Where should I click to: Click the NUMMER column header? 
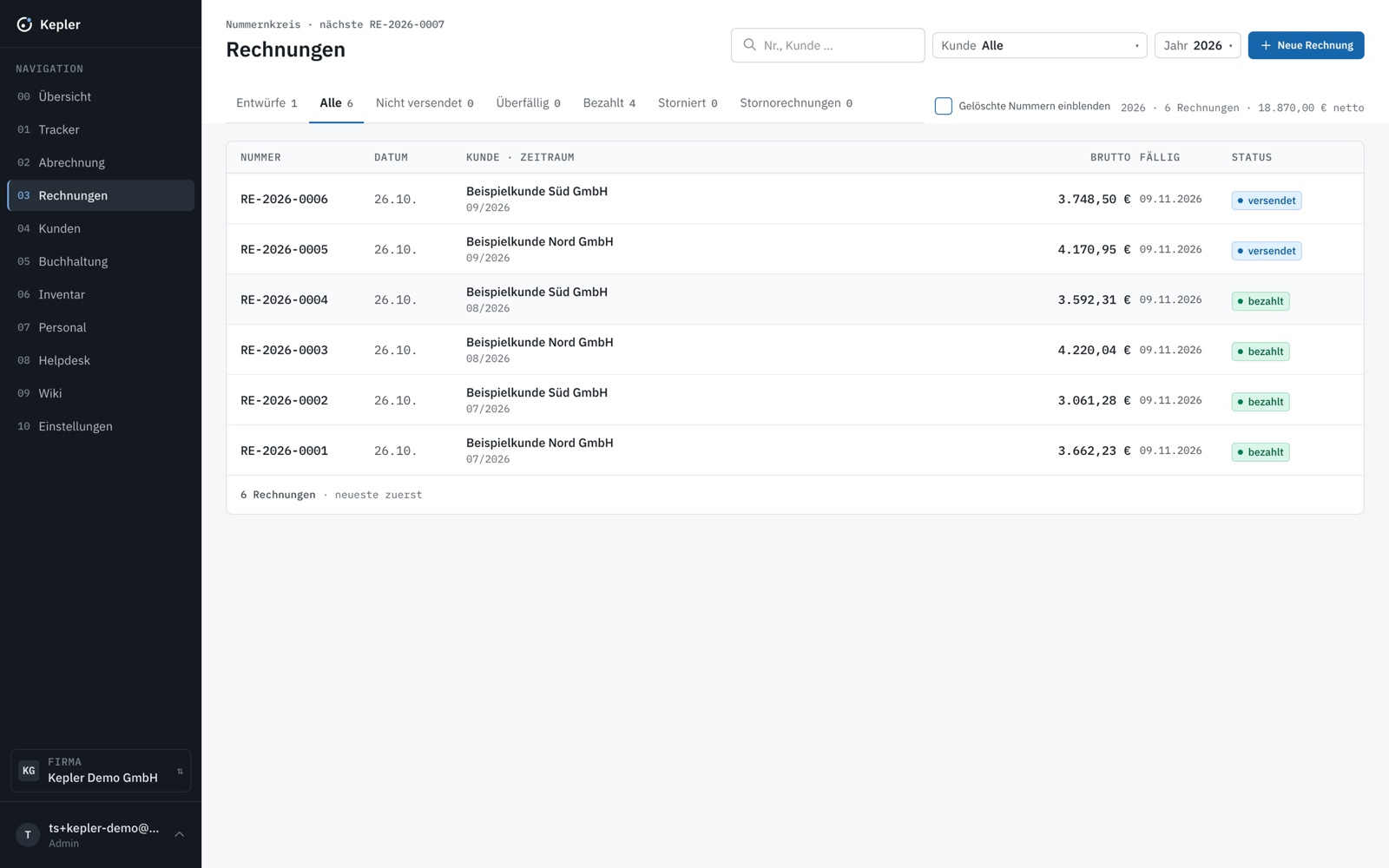click(260, 157)
